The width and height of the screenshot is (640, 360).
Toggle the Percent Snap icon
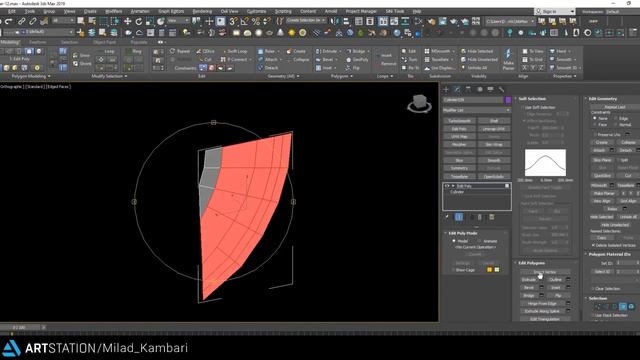(x=256, y=21)
